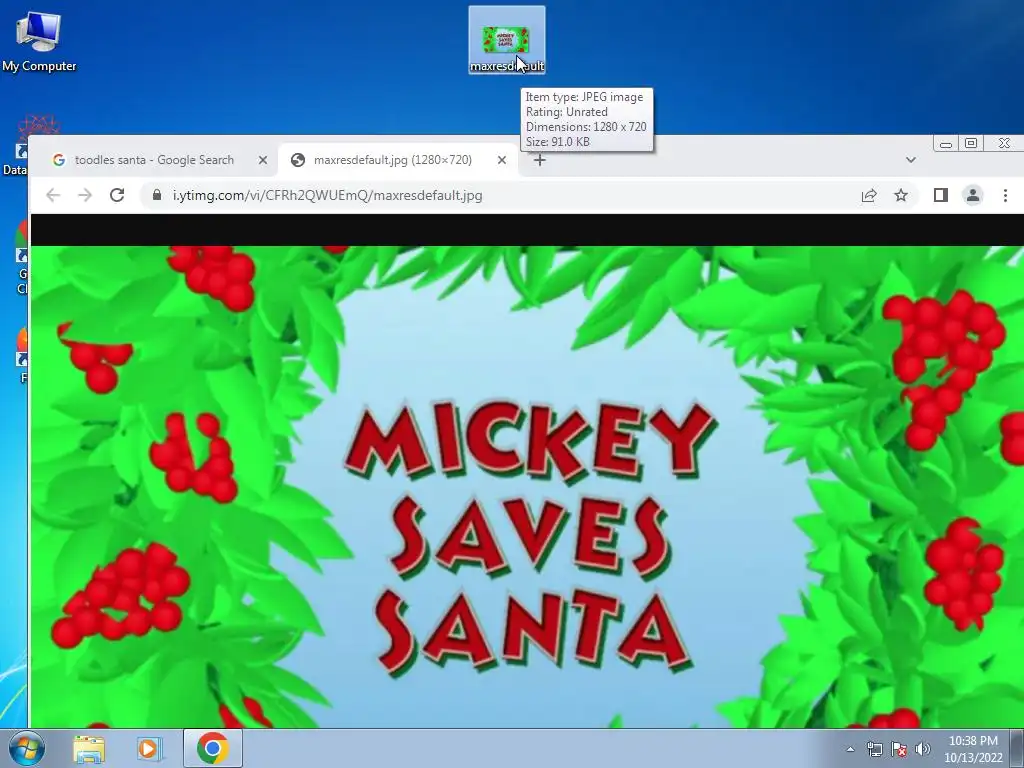Select My Computer desktop icon
This screenshot has height=768, width=1024.
[x=39, y=40]
